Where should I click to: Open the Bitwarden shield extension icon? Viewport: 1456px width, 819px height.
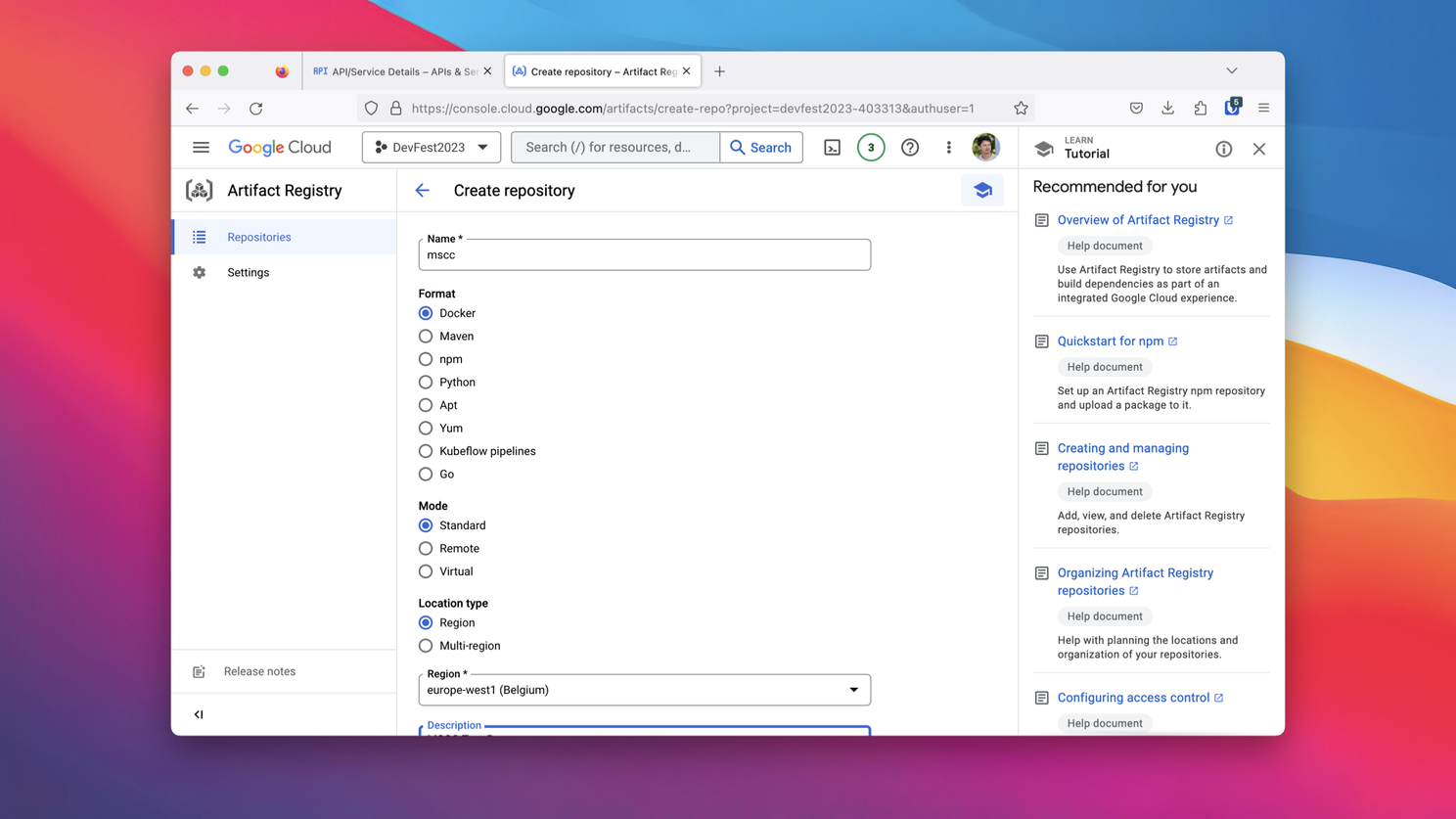[1232, 108]
